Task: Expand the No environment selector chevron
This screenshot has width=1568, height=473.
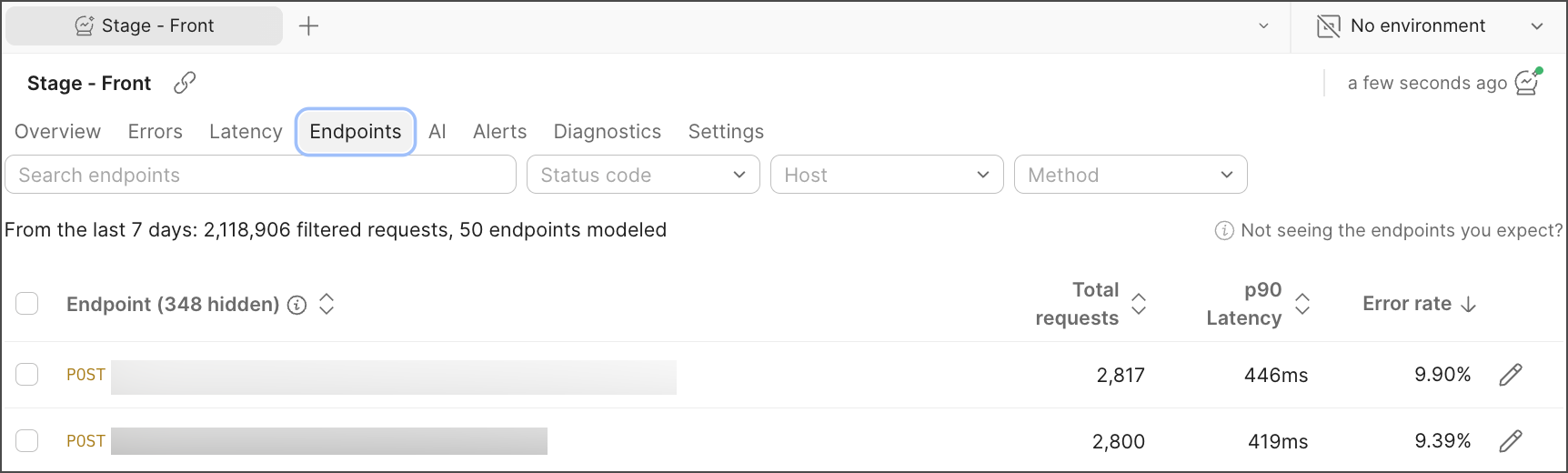Action: tap(1537, 26)
